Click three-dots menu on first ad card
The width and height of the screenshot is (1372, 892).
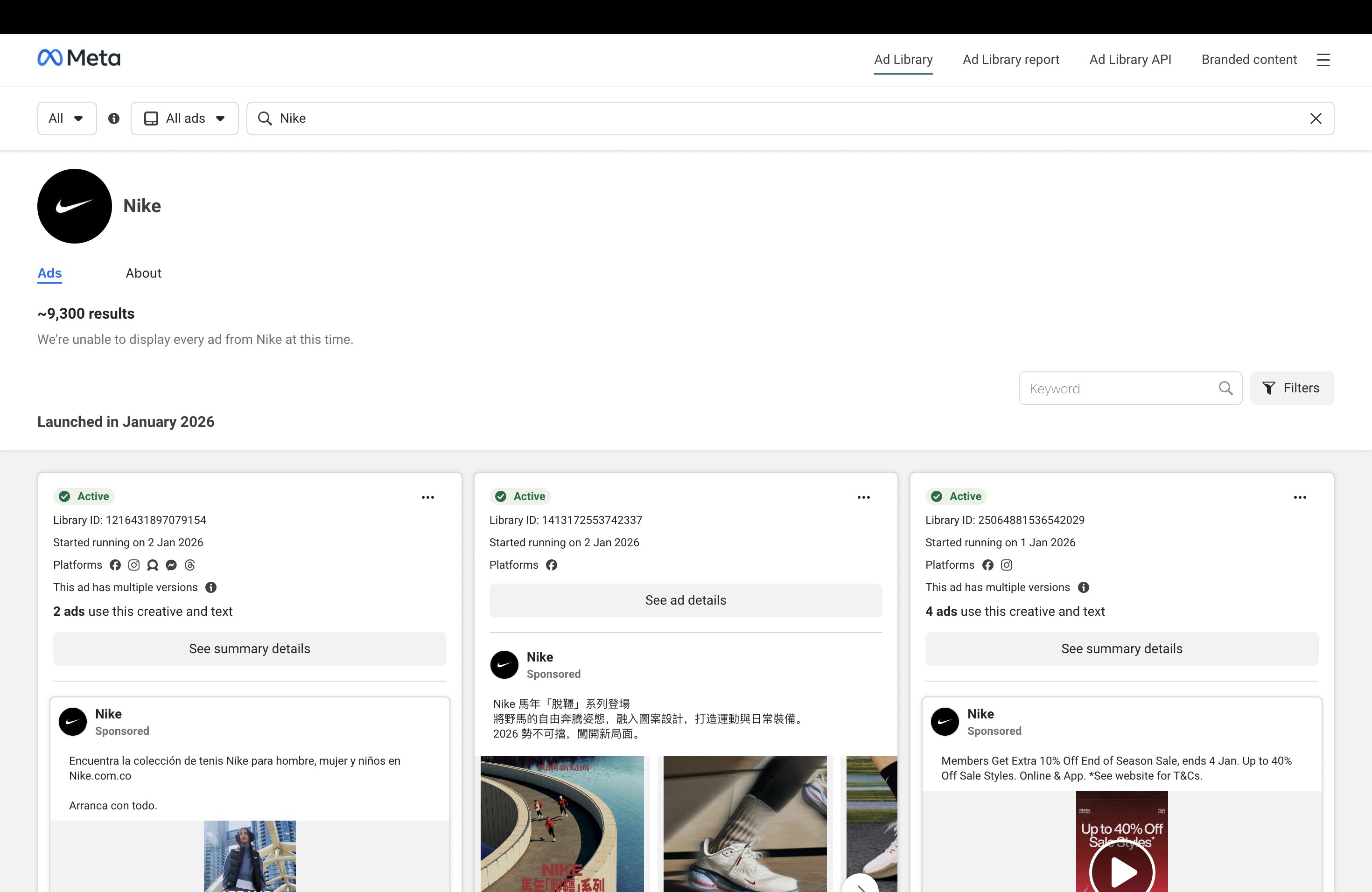point(427,497)
